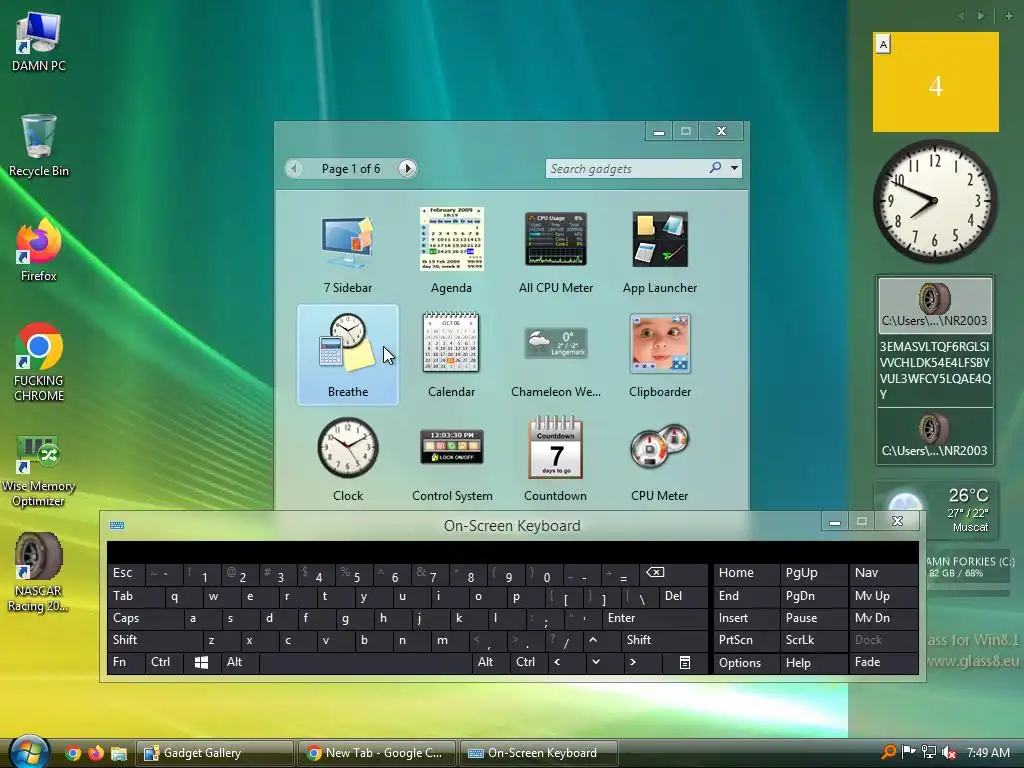
Task: Go to the previous gadget page
Action: pyautogui.click(x=294, y=168)
